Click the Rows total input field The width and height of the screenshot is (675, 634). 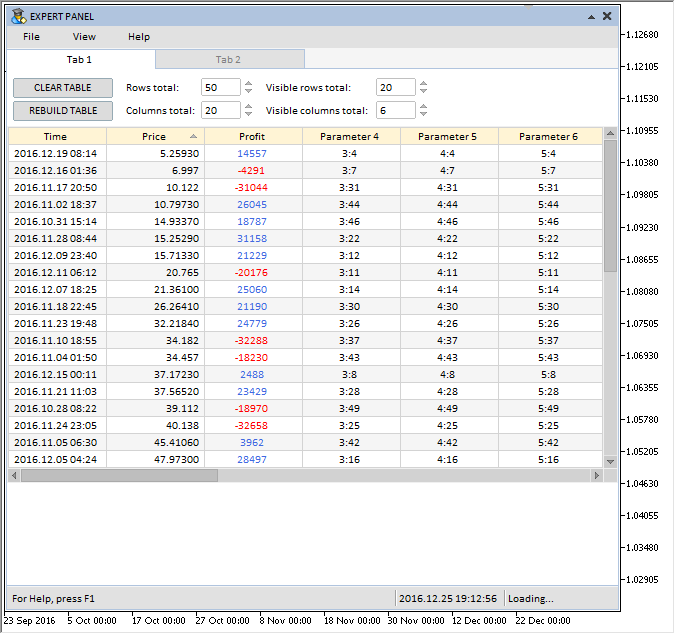(220, 87)
